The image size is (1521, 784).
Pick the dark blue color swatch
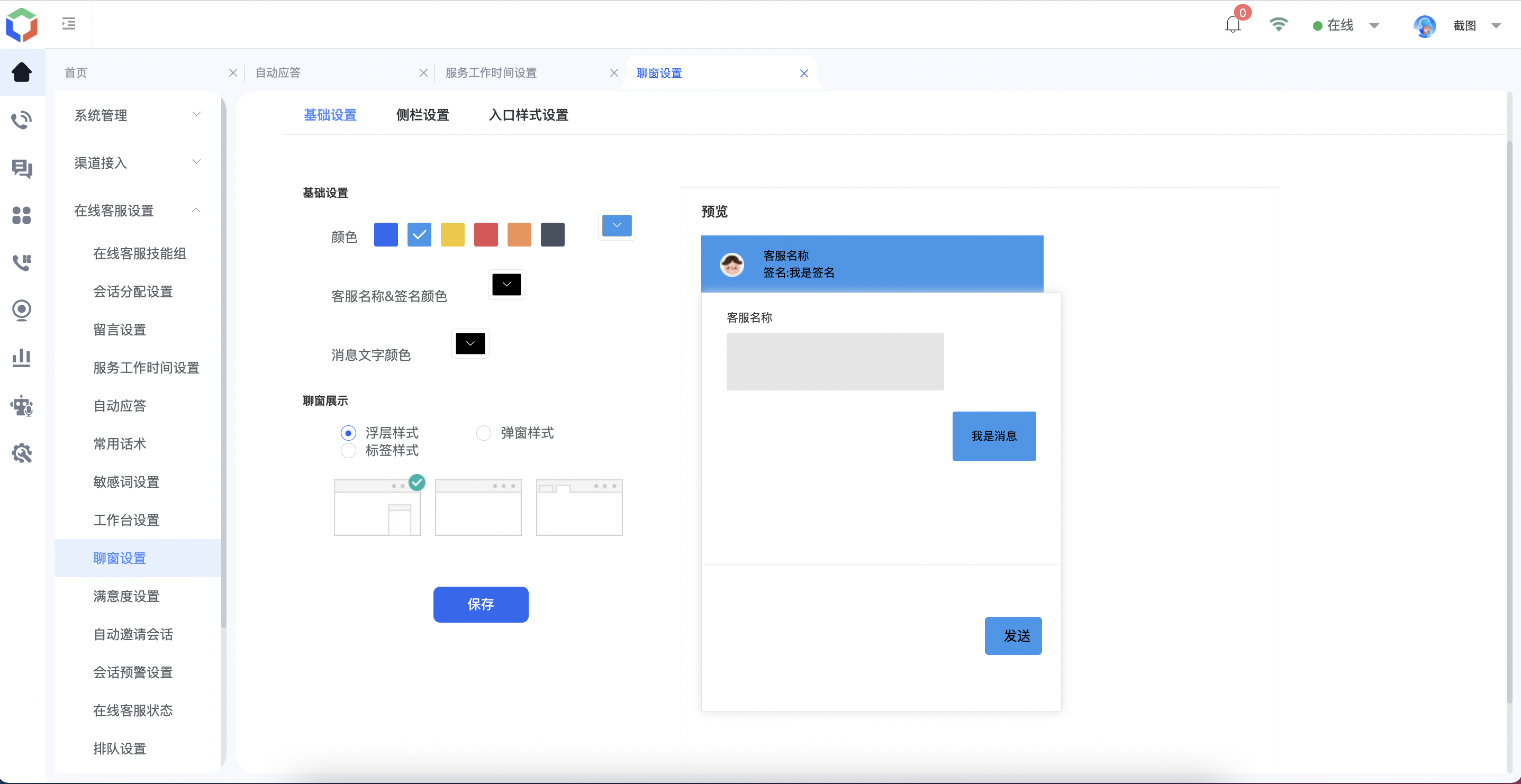(386, 234)
